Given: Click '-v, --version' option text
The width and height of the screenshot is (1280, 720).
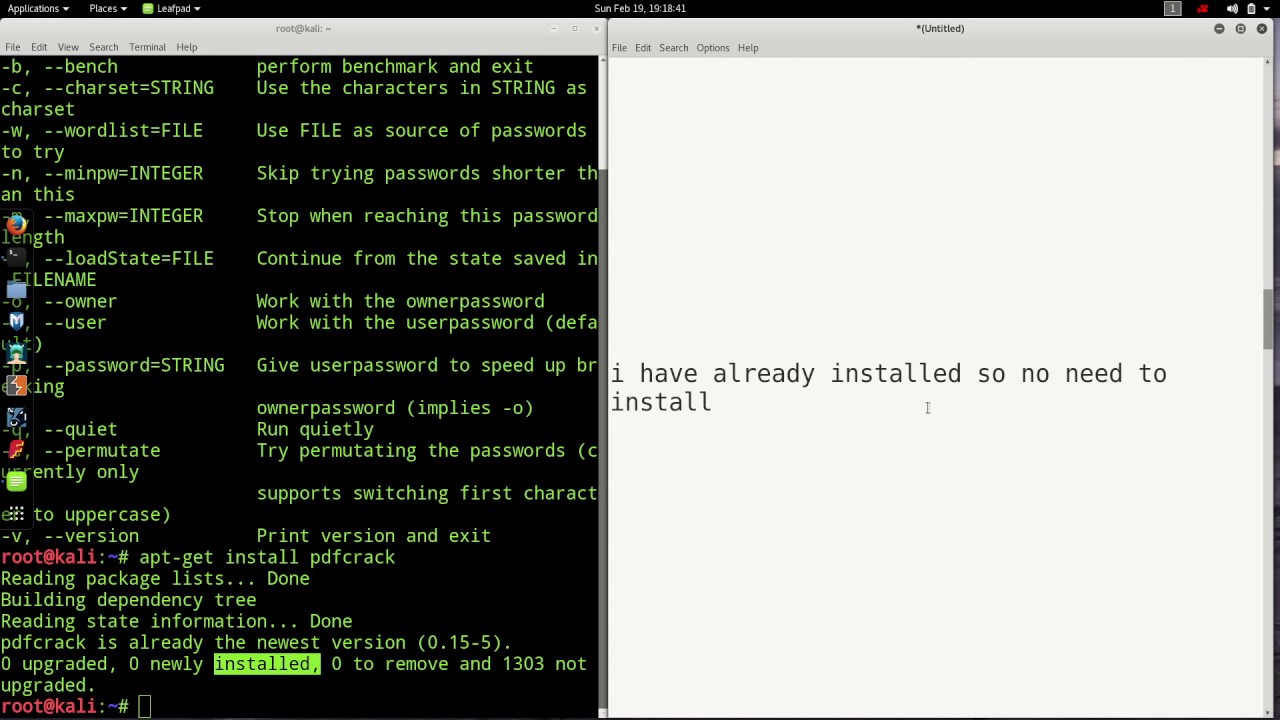Looking at the screenshot, I should [69, 536].
